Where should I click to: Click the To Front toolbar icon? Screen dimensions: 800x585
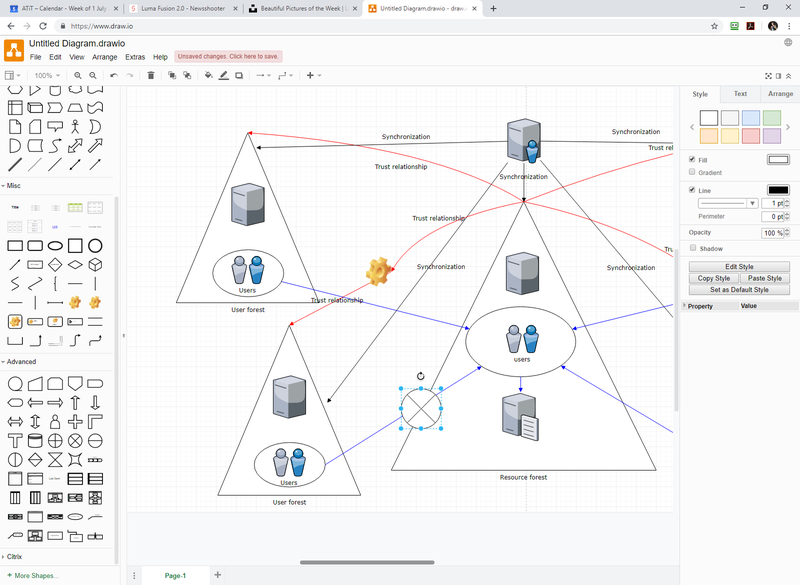172,75
